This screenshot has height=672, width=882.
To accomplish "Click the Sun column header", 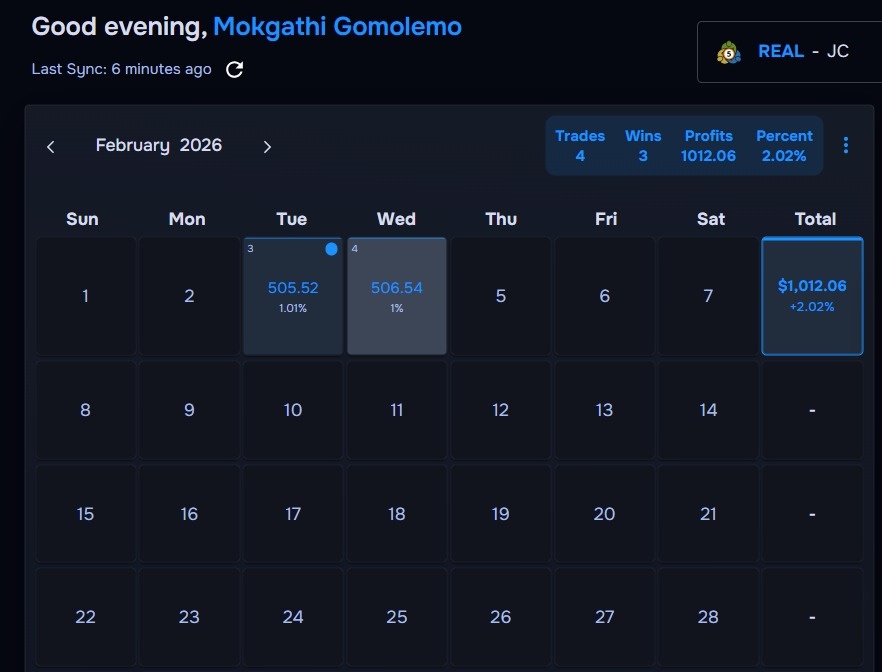I will pos(82,219).
